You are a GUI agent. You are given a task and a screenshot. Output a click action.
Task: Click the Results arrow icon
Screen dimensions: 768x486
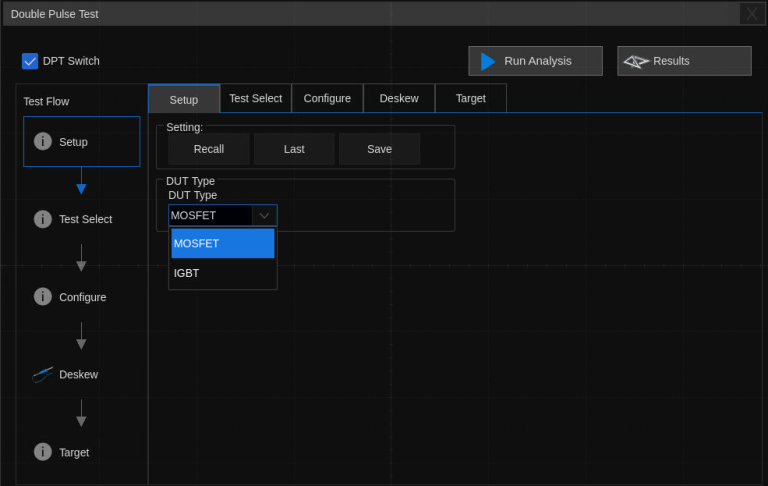coord(636,61)
